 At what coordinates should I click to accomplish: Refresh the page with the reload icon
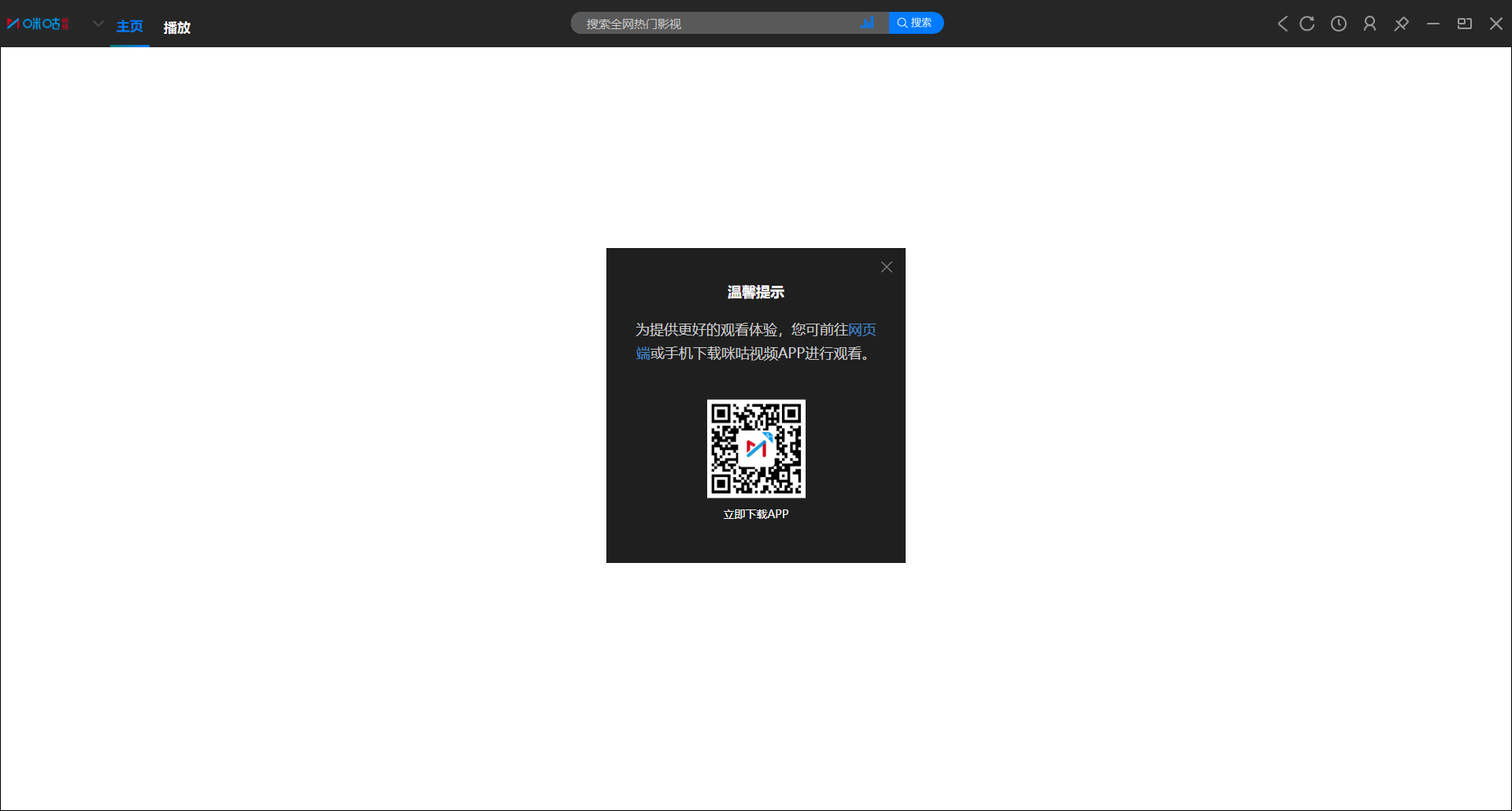(1307, 24)
